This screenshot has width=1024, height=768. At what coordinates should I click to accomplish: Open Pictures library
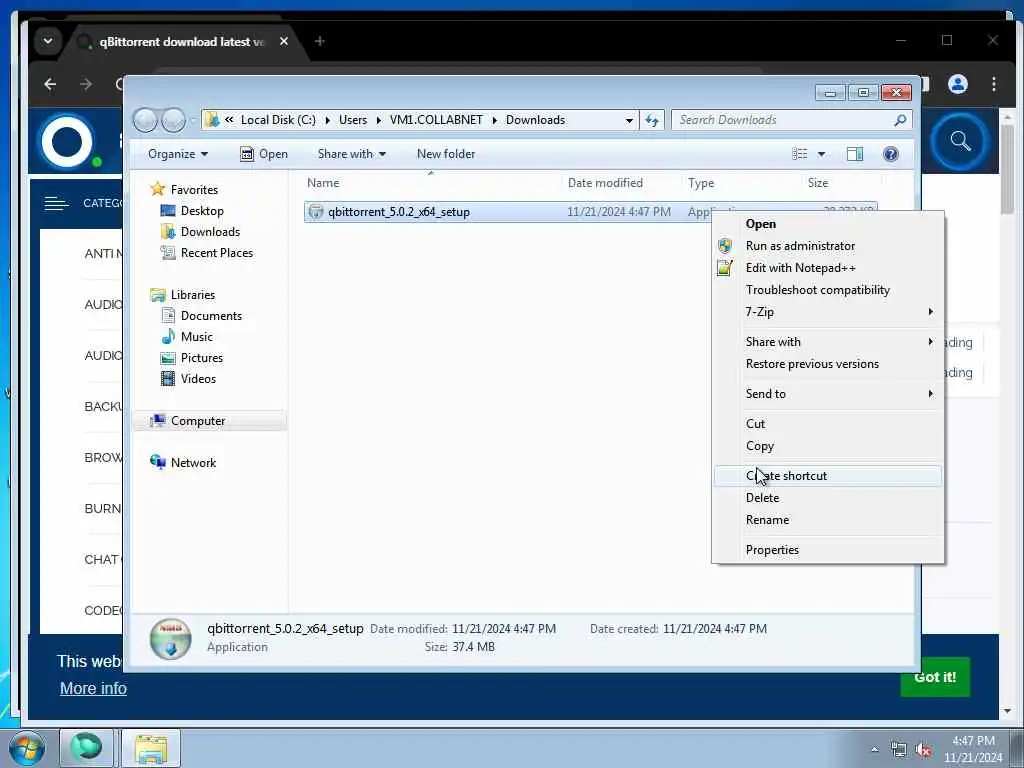(x=202, y=358)
